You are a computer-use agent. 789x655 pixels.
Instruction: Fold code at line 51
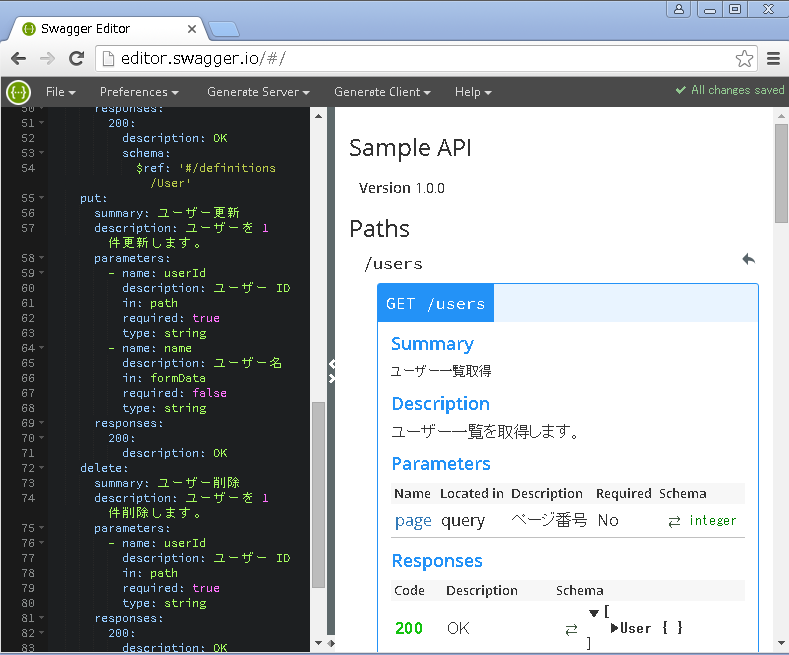[41, 123]
